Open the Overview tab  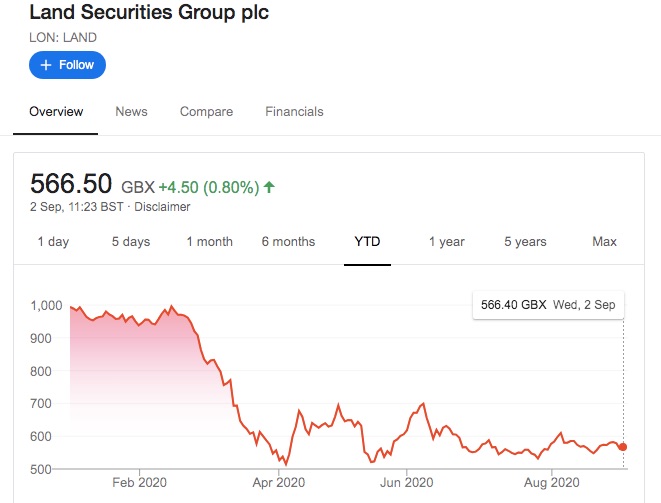pos(56,112)
